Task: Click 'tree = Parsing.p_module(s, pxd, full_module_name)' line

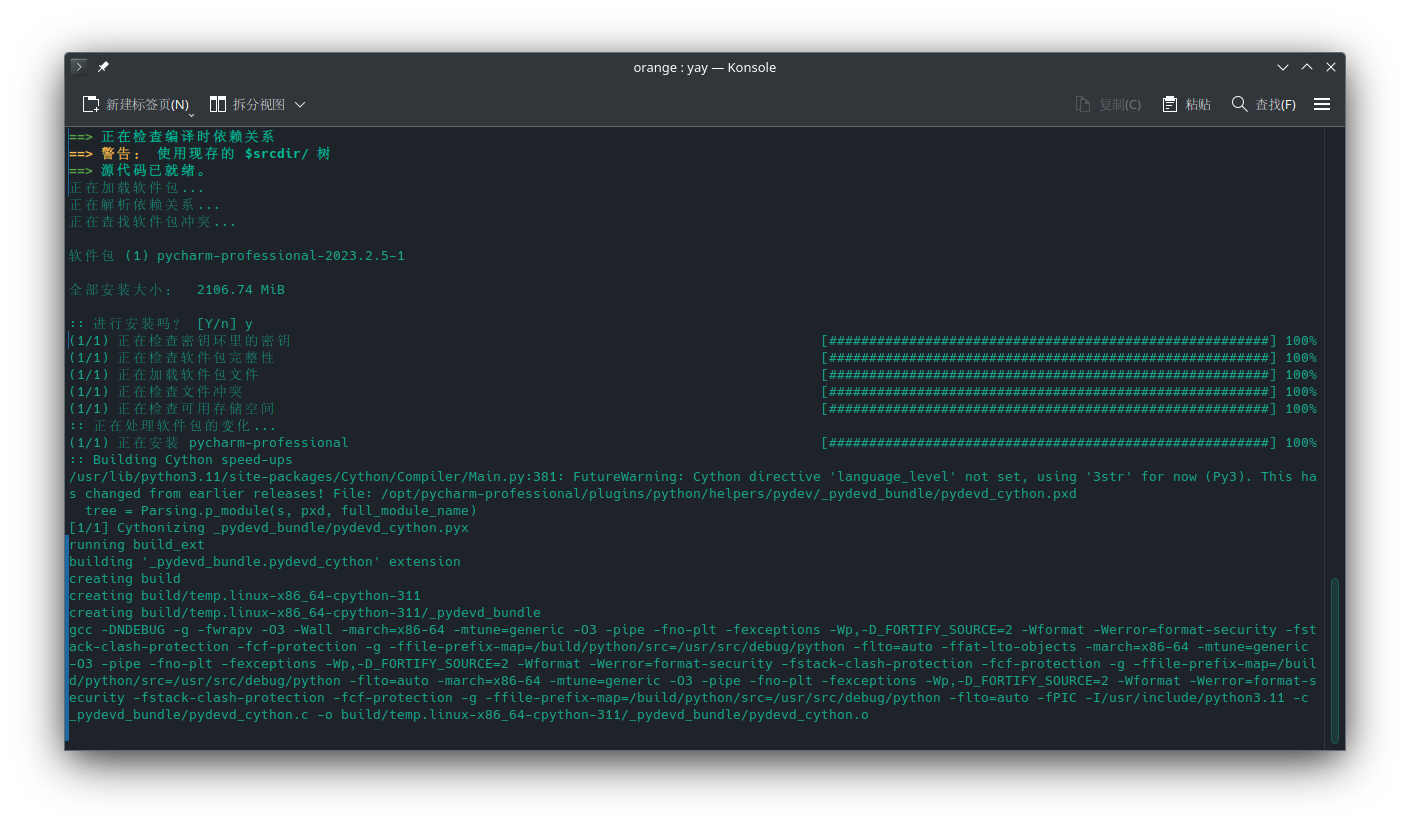Action: 281,511
